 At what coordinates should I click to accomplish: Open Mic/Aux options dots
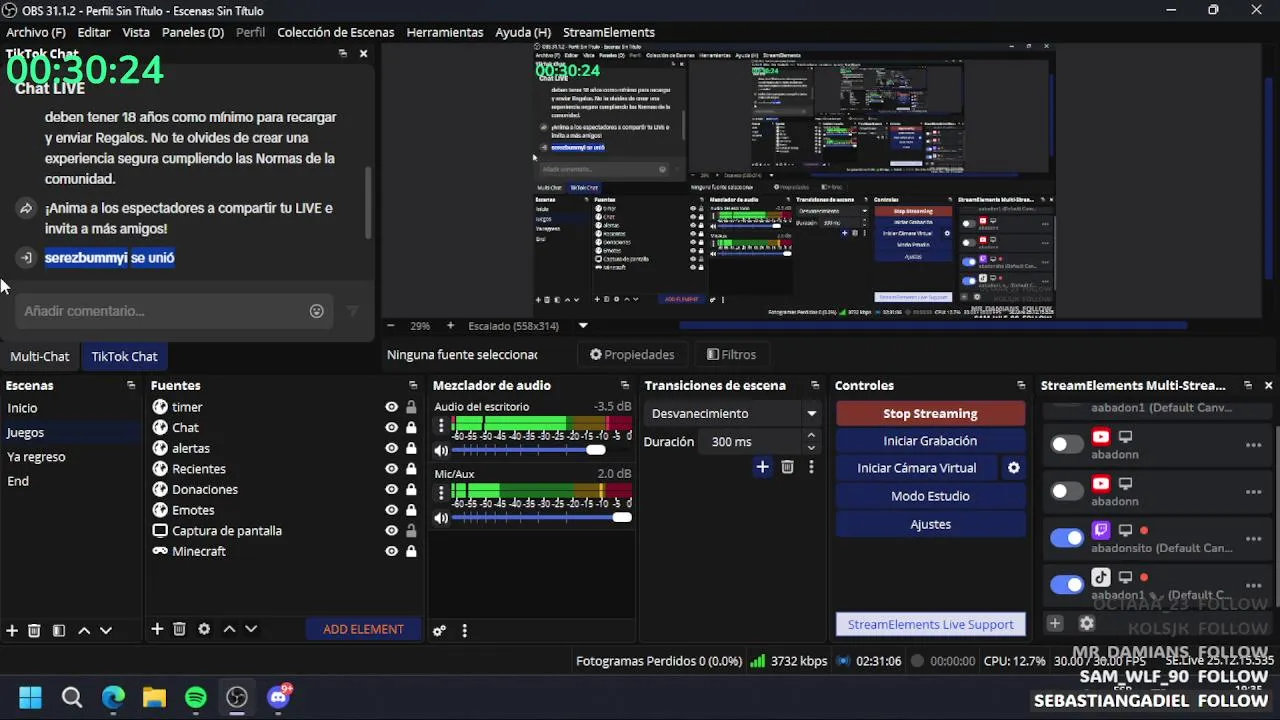point(441,492)
